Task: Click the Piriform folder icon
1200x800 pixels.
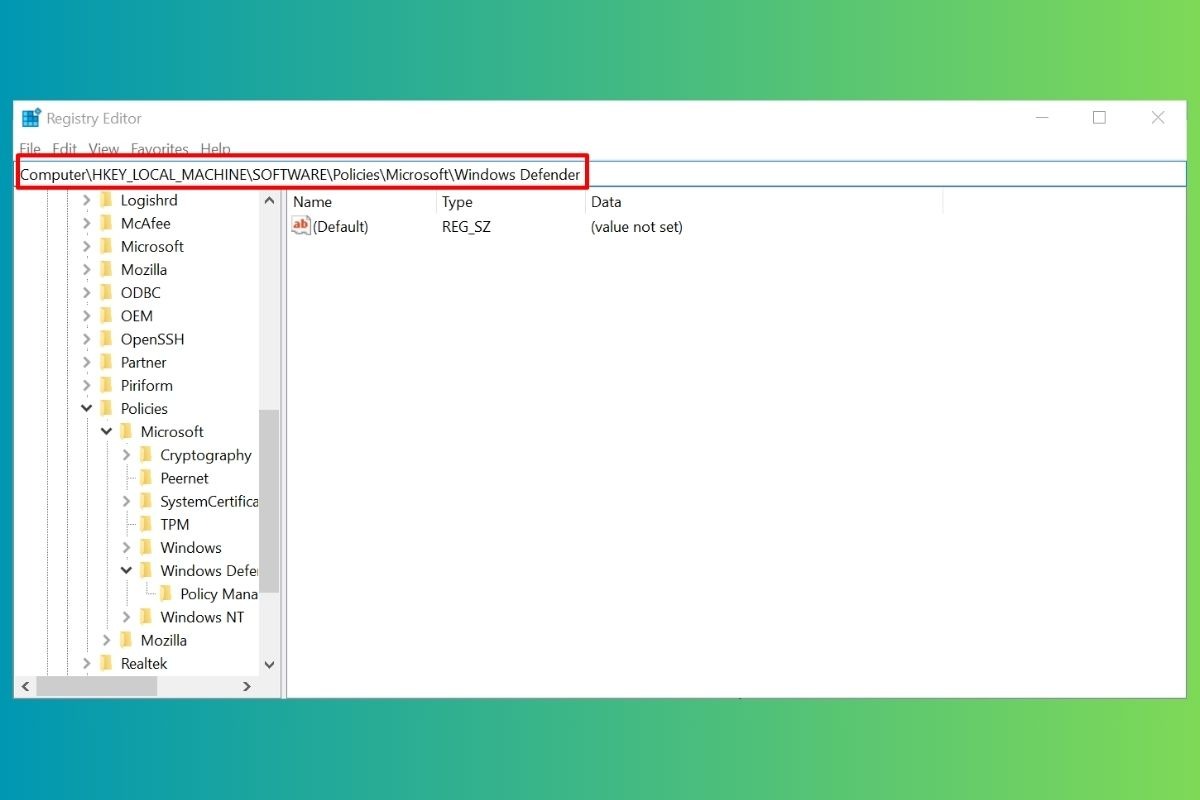Action: [106, 385]
